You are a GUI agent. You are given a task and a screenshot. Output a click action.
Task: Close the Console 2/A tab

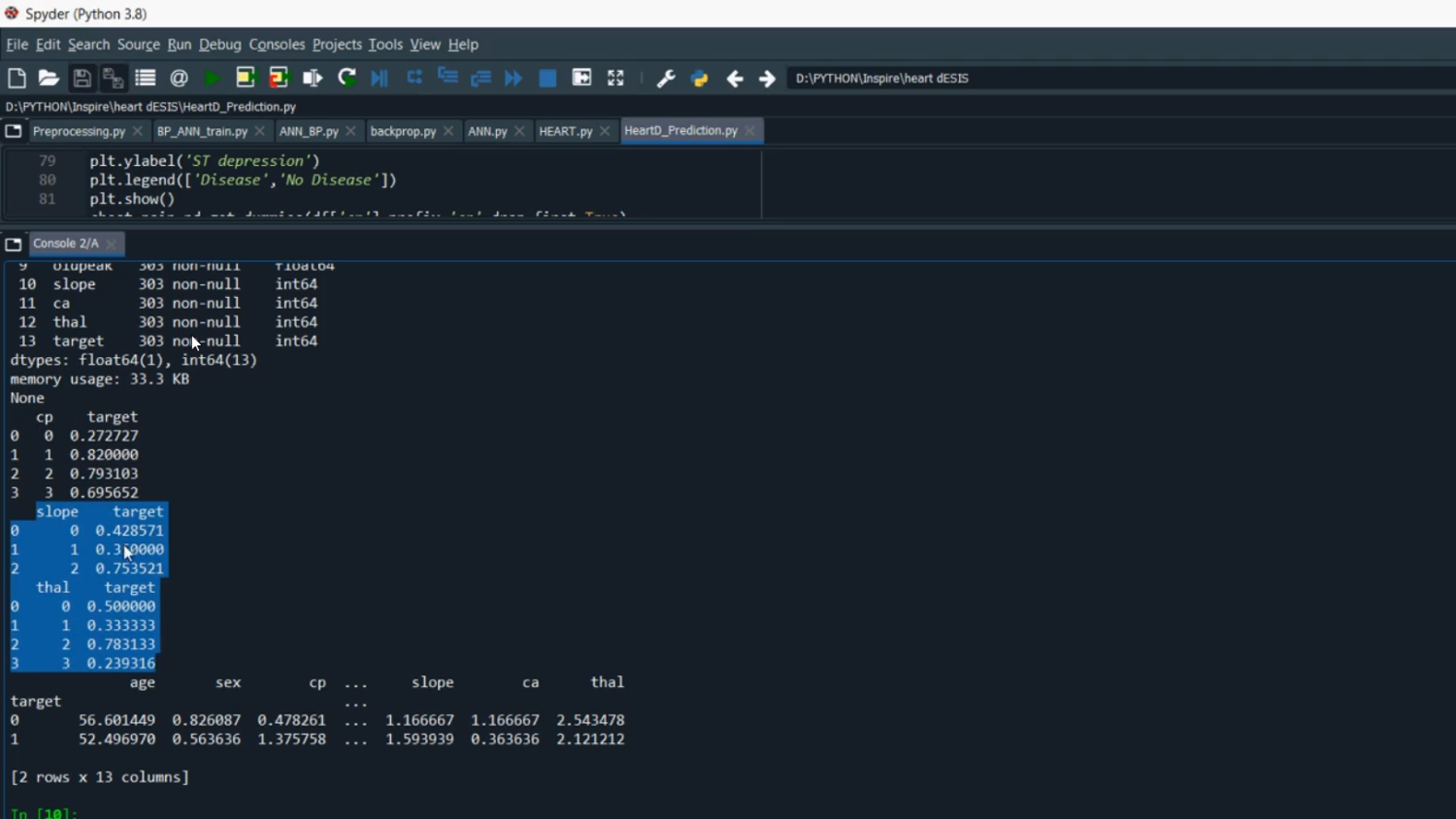(x=112, y=244)
